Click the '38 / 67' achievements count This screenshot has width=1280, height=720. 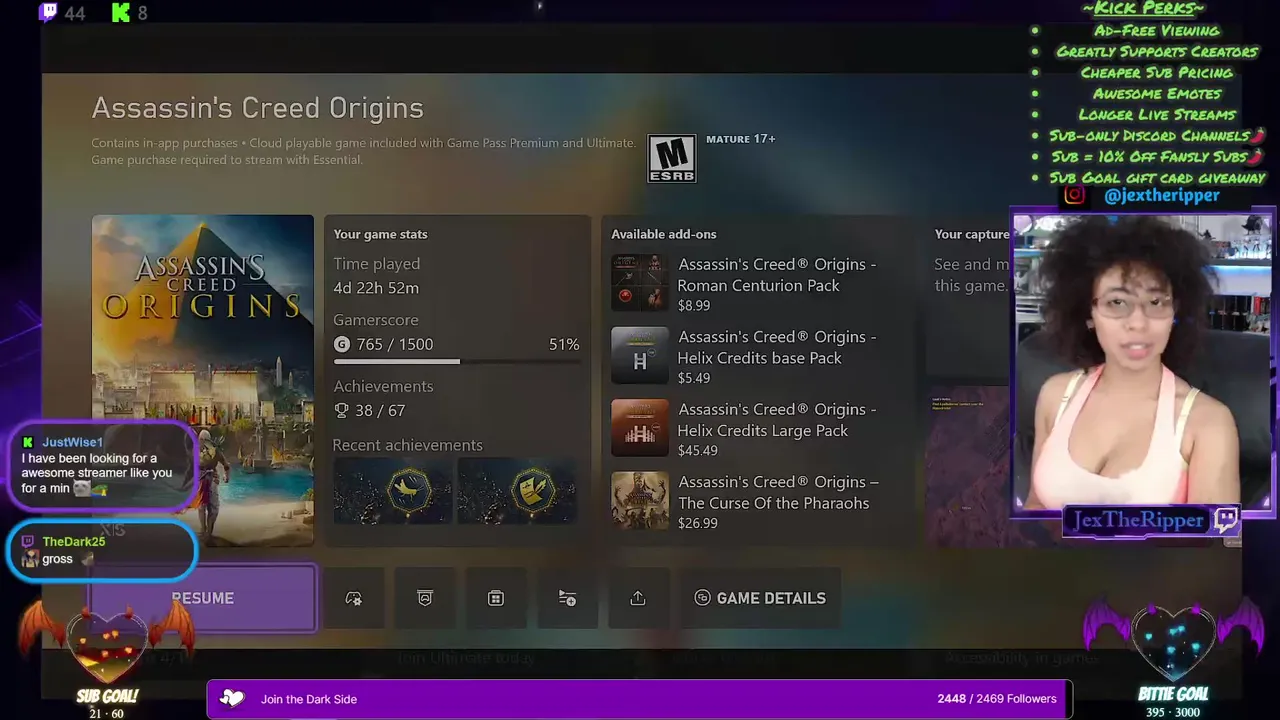pos(380,410)
